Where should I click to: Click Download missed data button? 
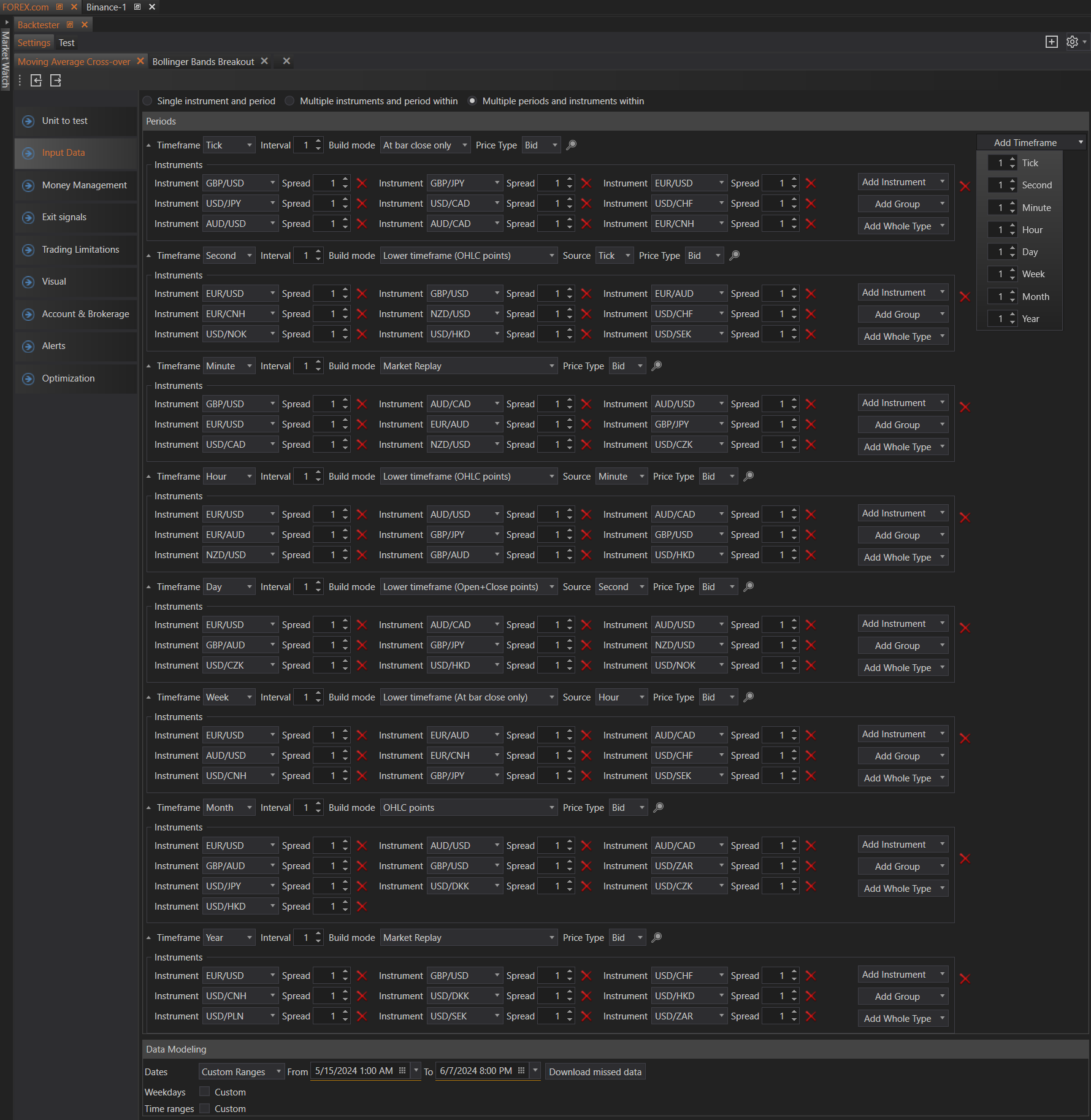click(595, 1072)
